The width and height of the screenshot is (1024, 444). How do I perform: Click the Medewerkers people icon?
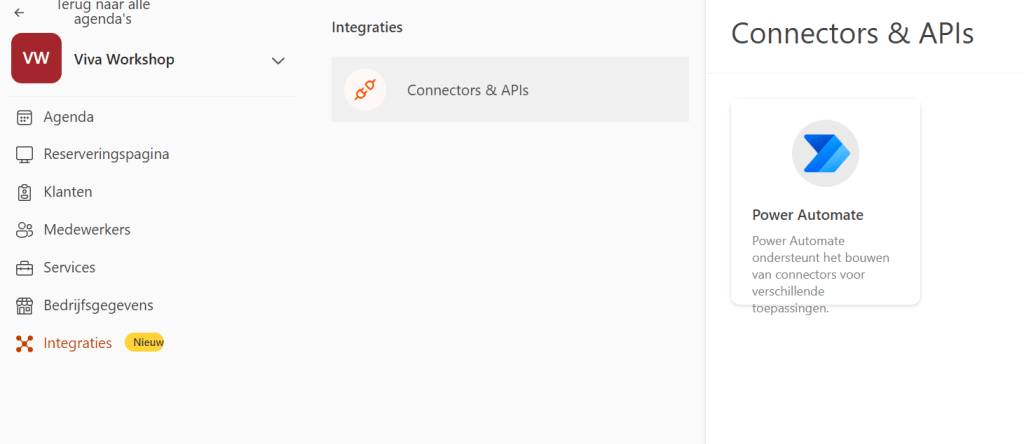[x=25, y=230]
